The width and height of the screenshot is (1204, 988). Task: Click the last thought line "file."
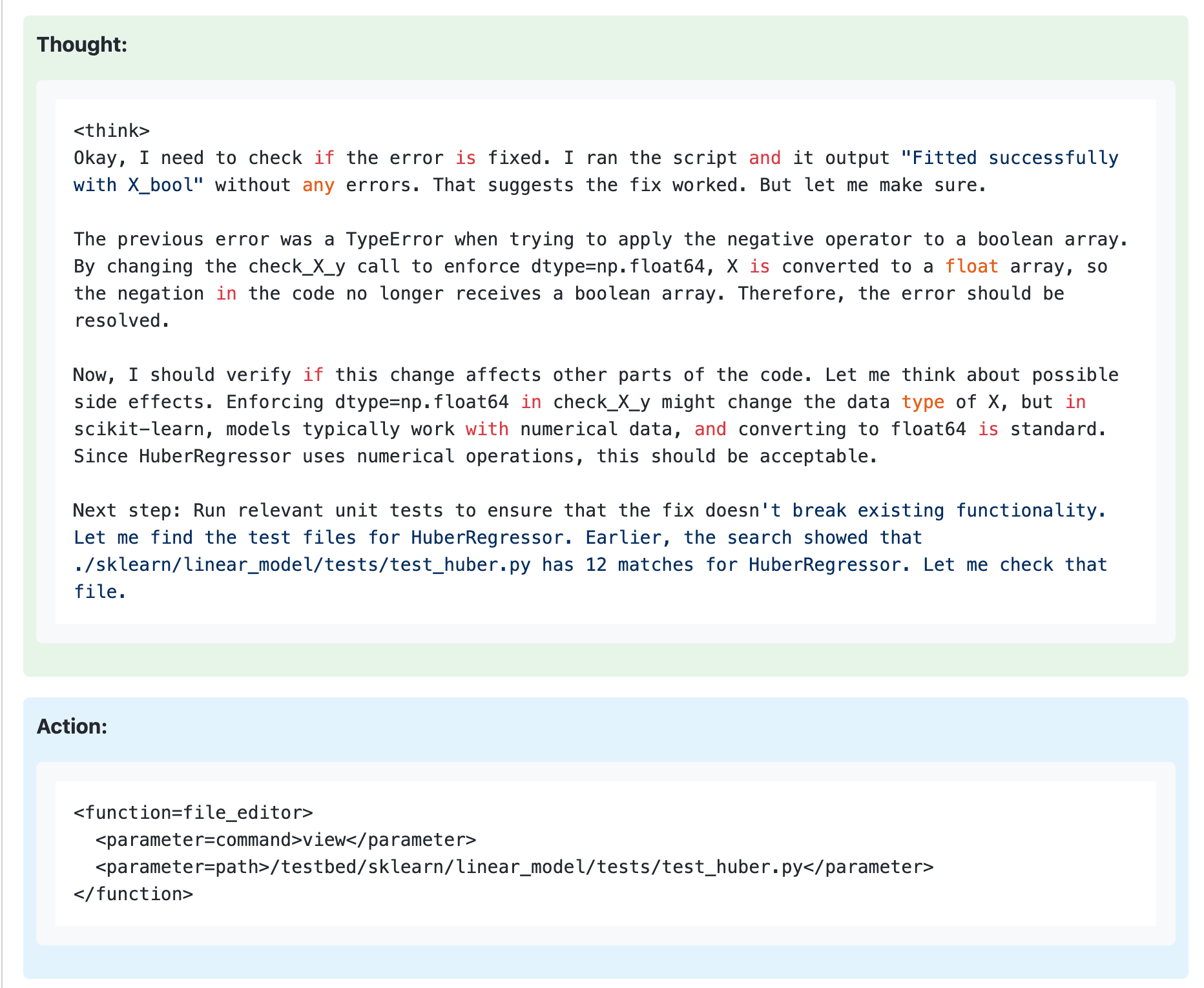click(100, 592)
